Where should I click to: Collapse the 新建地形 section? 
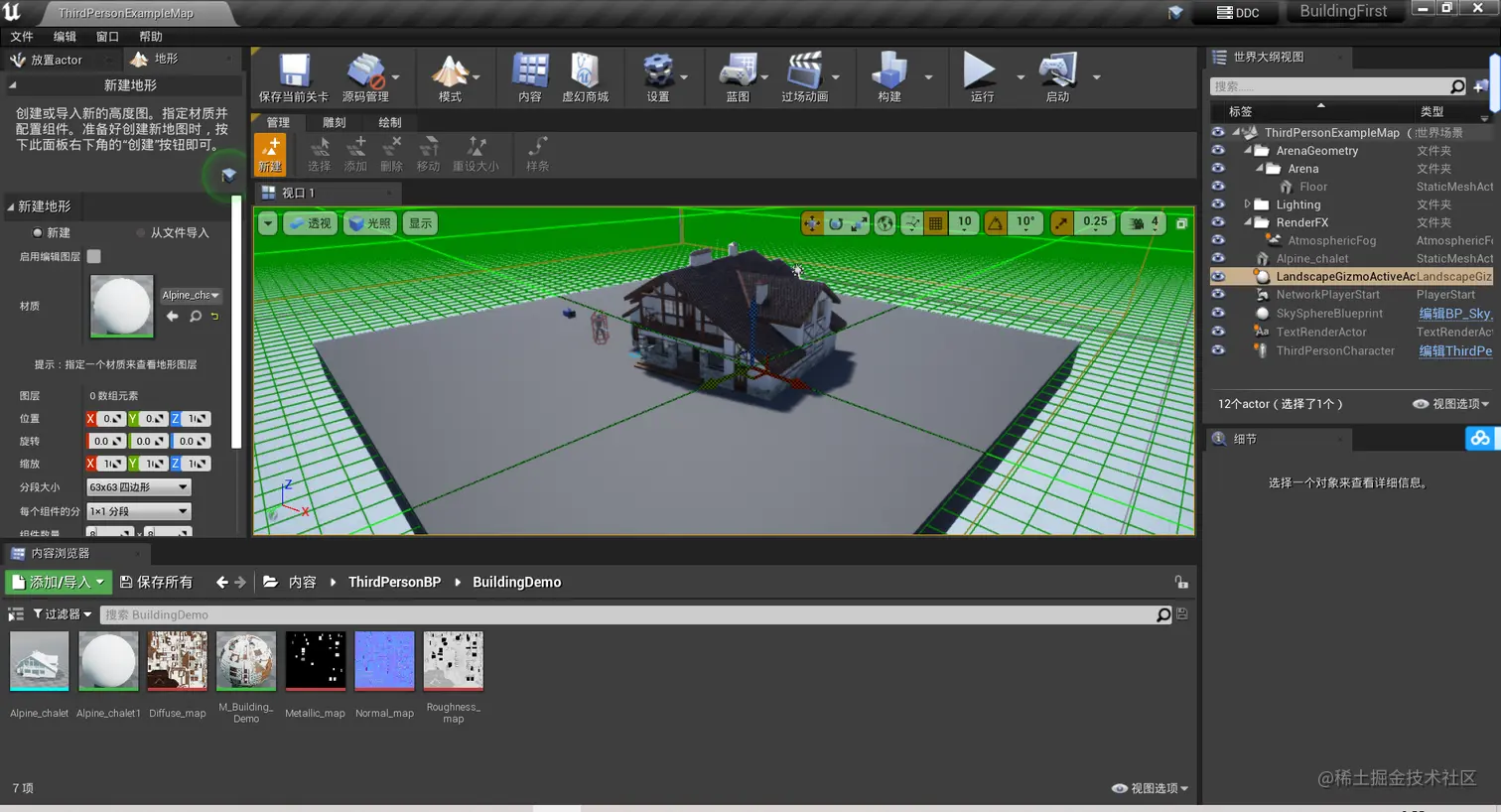pos(11,206)
